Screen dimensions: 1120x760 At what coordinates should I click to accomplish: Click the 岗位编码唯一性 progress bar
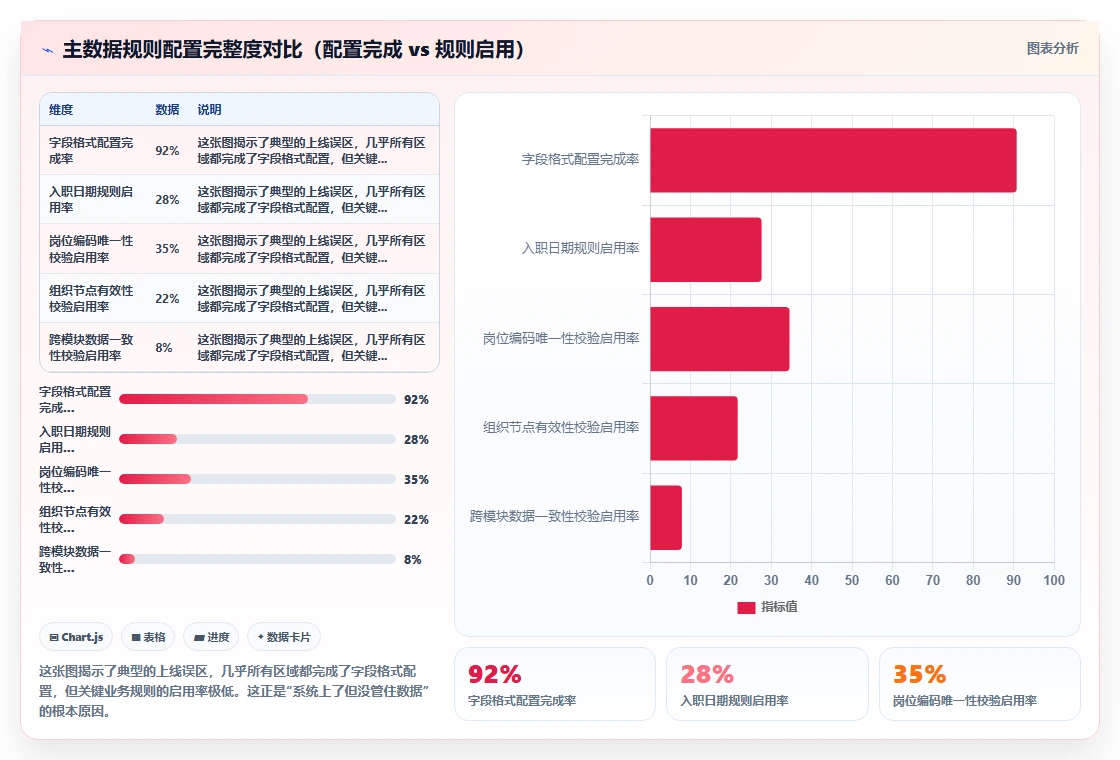(257, 479)
